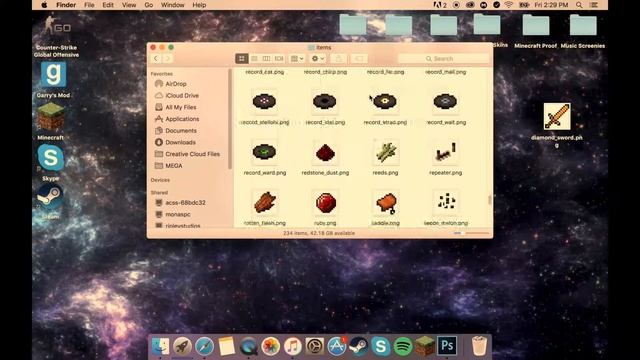Click the Wi-Fi status icon

click(x=509, y=5)
